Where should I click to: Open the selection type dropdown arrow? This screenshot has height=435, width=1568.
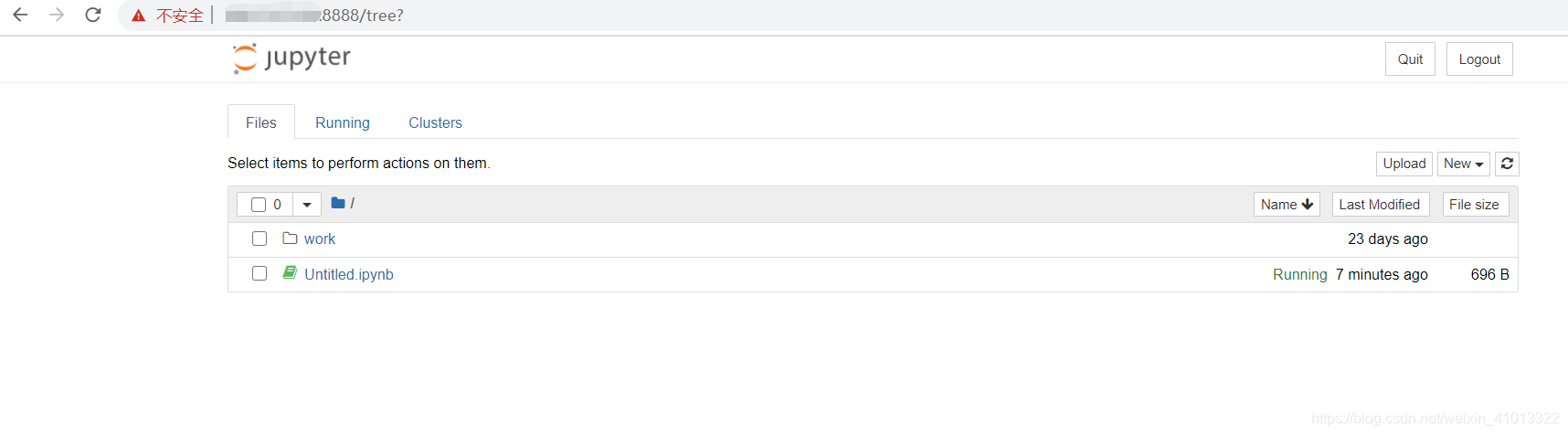[307, 205]
